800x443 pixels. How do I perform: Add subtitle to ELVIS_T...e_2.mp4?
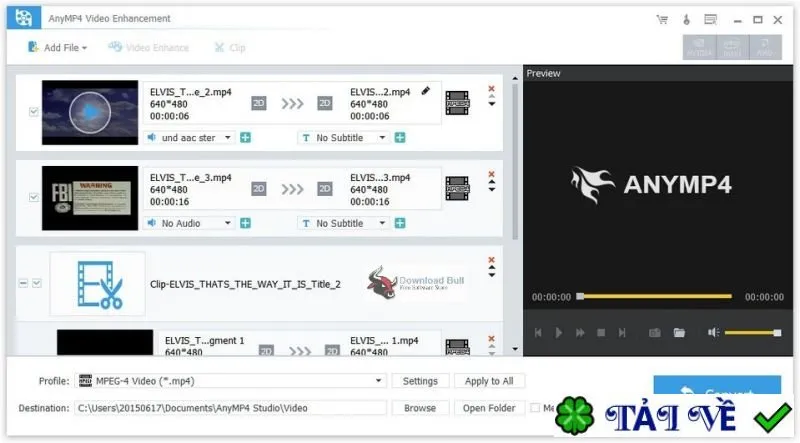click(400, 137)
